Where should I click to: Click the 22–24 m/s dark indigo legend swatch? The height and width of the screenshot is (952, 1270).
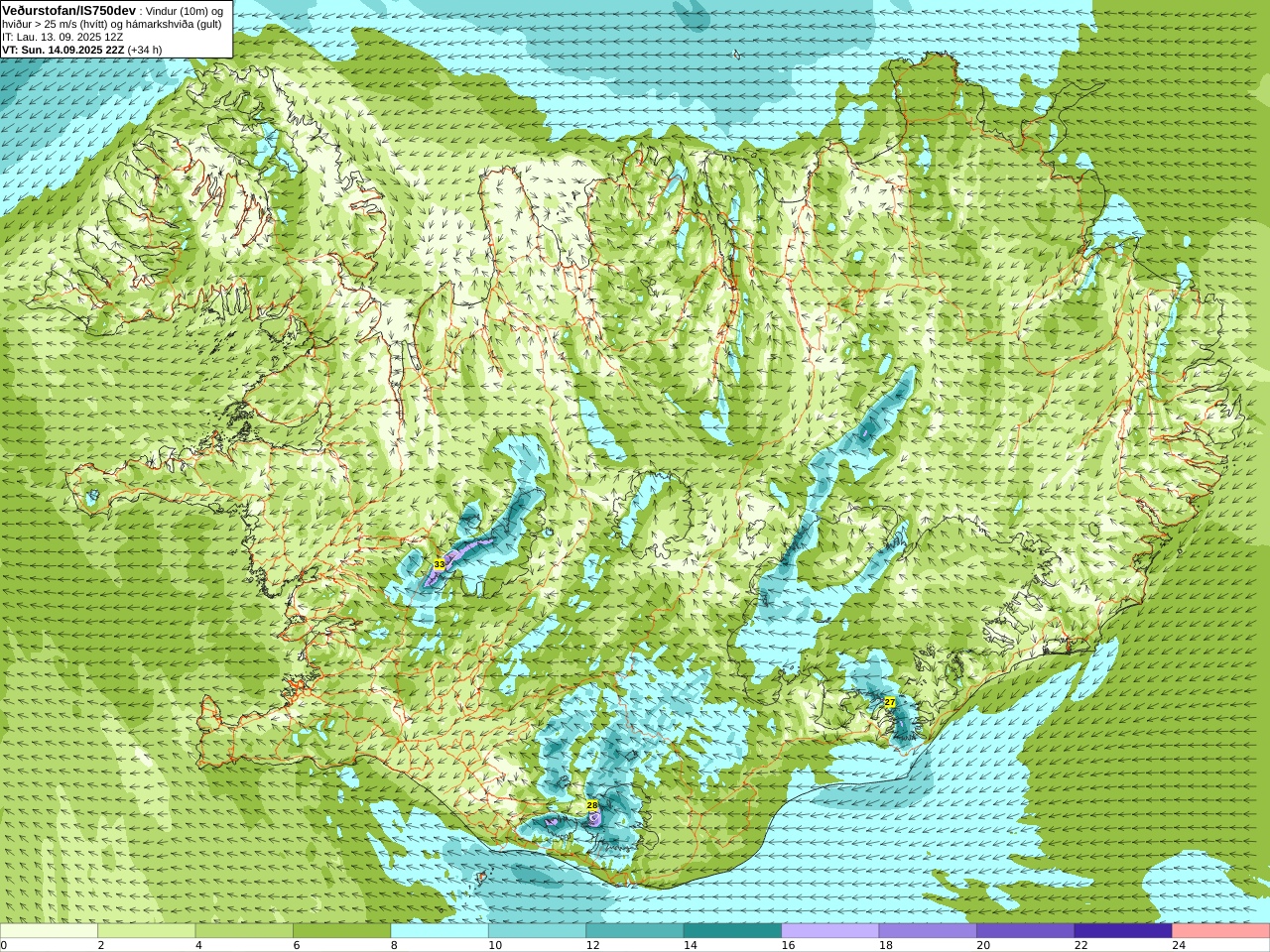click(1123, 931)
